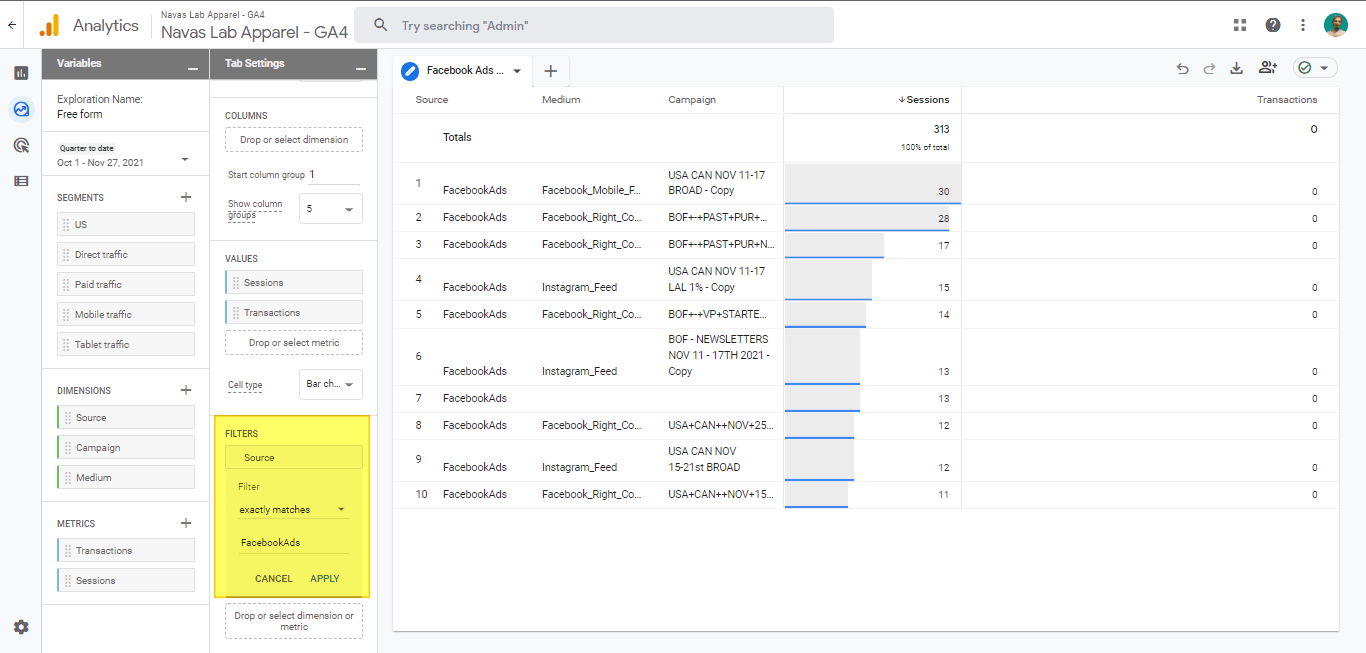Select the Paid traffic segment
Image resolution: width=1366 pixels, height=653 pixels.
[x=126, y=285]
